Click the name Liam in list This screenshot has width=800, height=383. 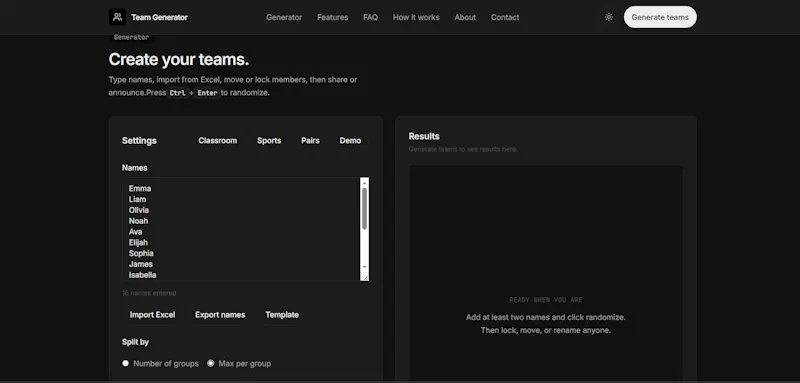click(x=137, y=199)
